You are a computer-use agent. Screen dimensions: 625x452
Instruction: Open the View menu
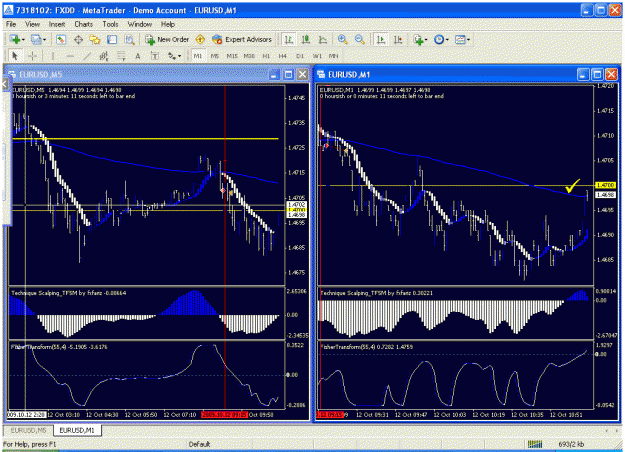(33, 24)
